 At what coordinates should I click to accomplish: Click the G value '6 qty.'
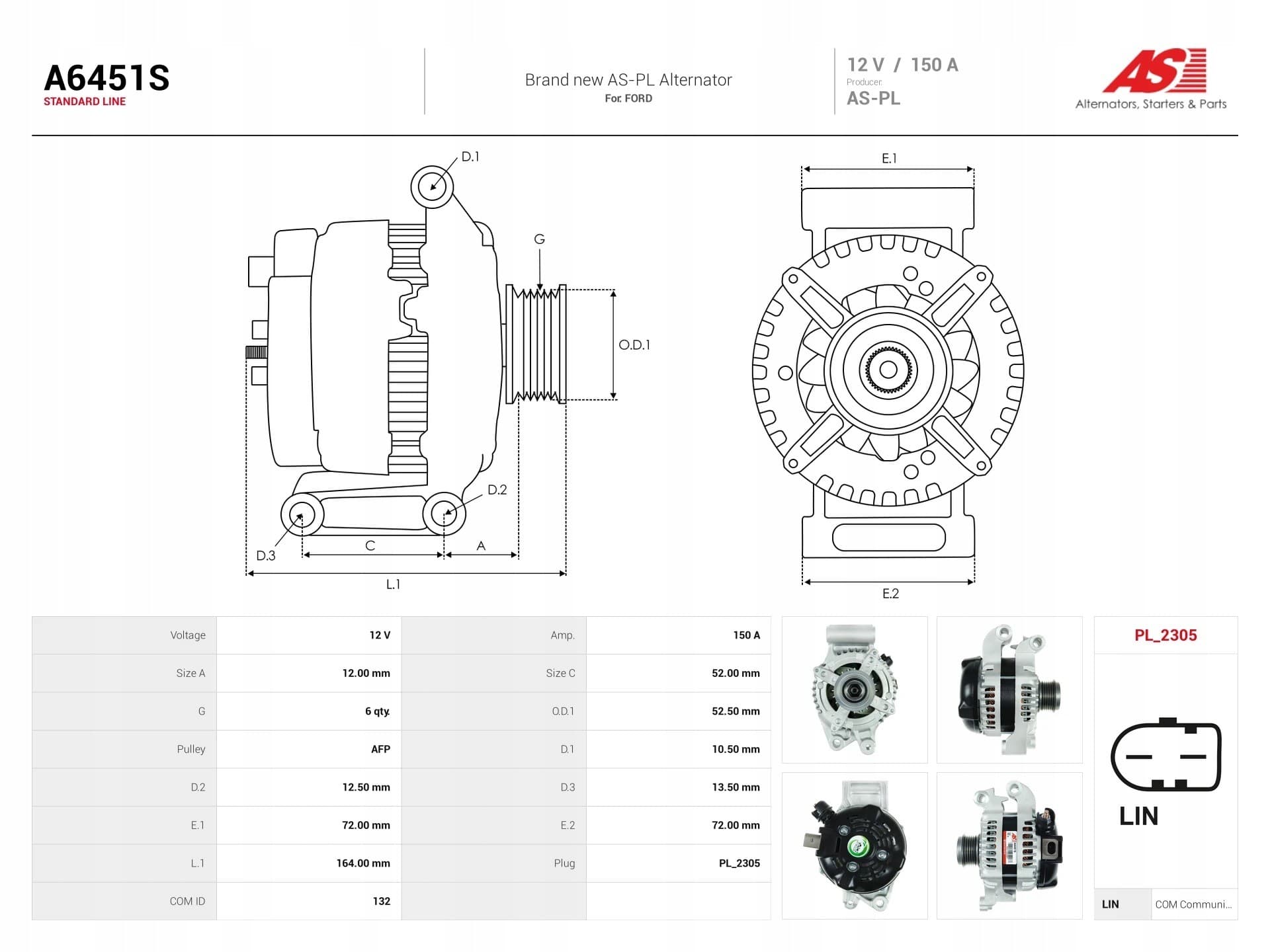pos(378,711)
